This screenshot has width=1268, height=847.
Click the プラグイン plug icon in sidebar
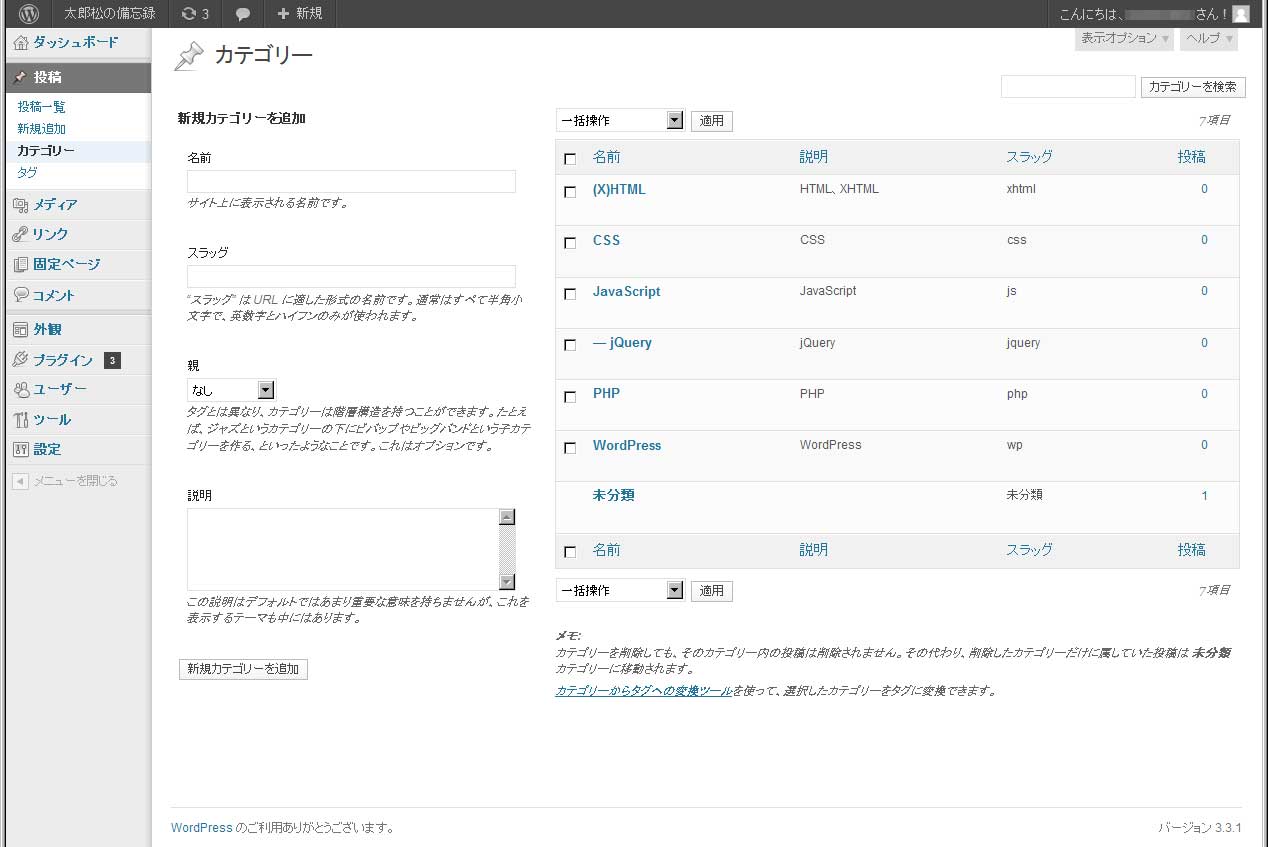21,360
